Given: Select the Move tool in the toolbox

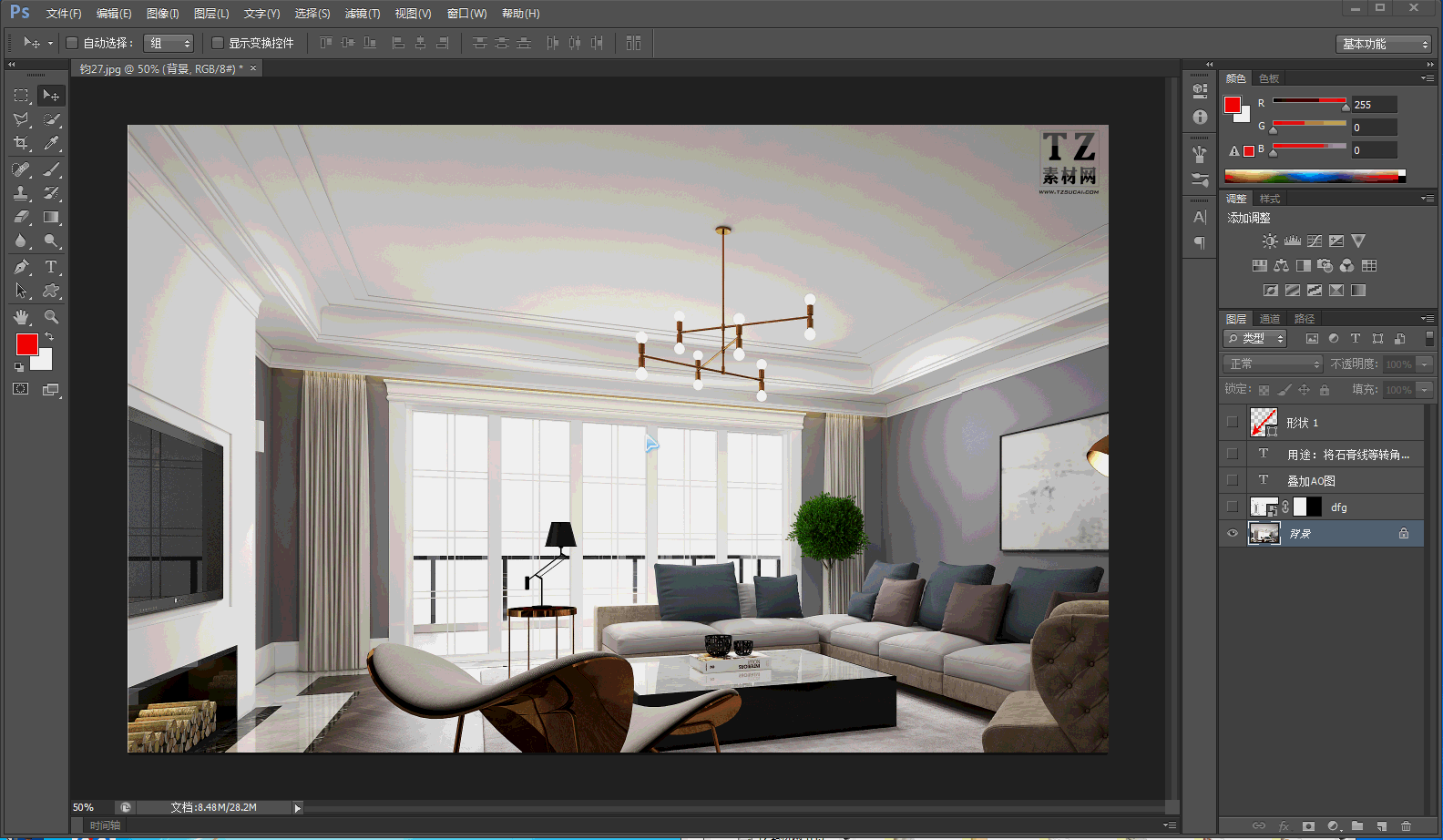Looking at the screenshot, I should click(51, 96).
